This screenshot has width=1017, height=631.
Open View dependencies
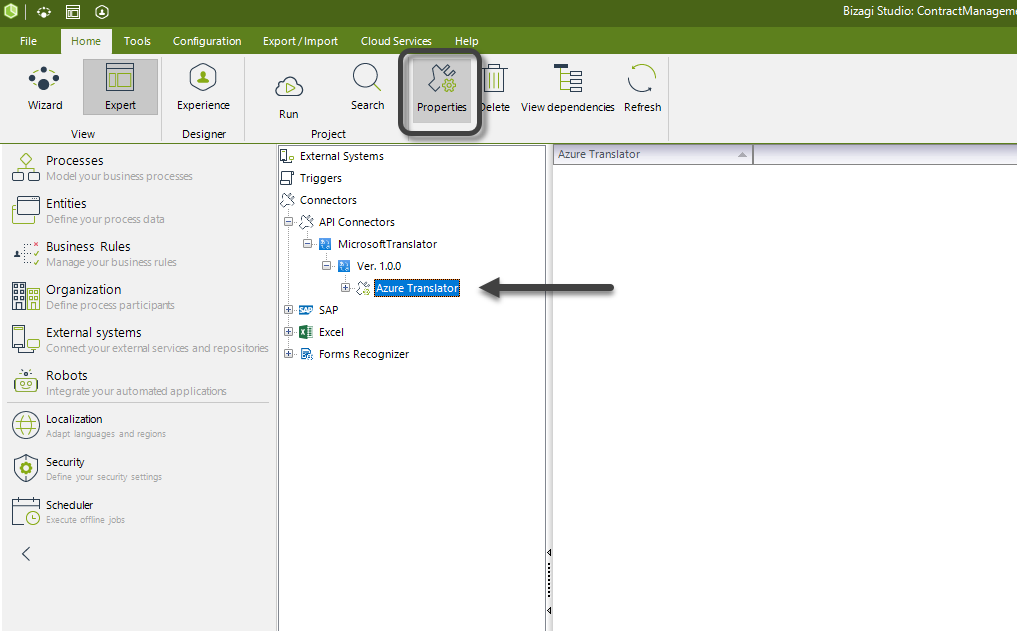click(568, 89)
